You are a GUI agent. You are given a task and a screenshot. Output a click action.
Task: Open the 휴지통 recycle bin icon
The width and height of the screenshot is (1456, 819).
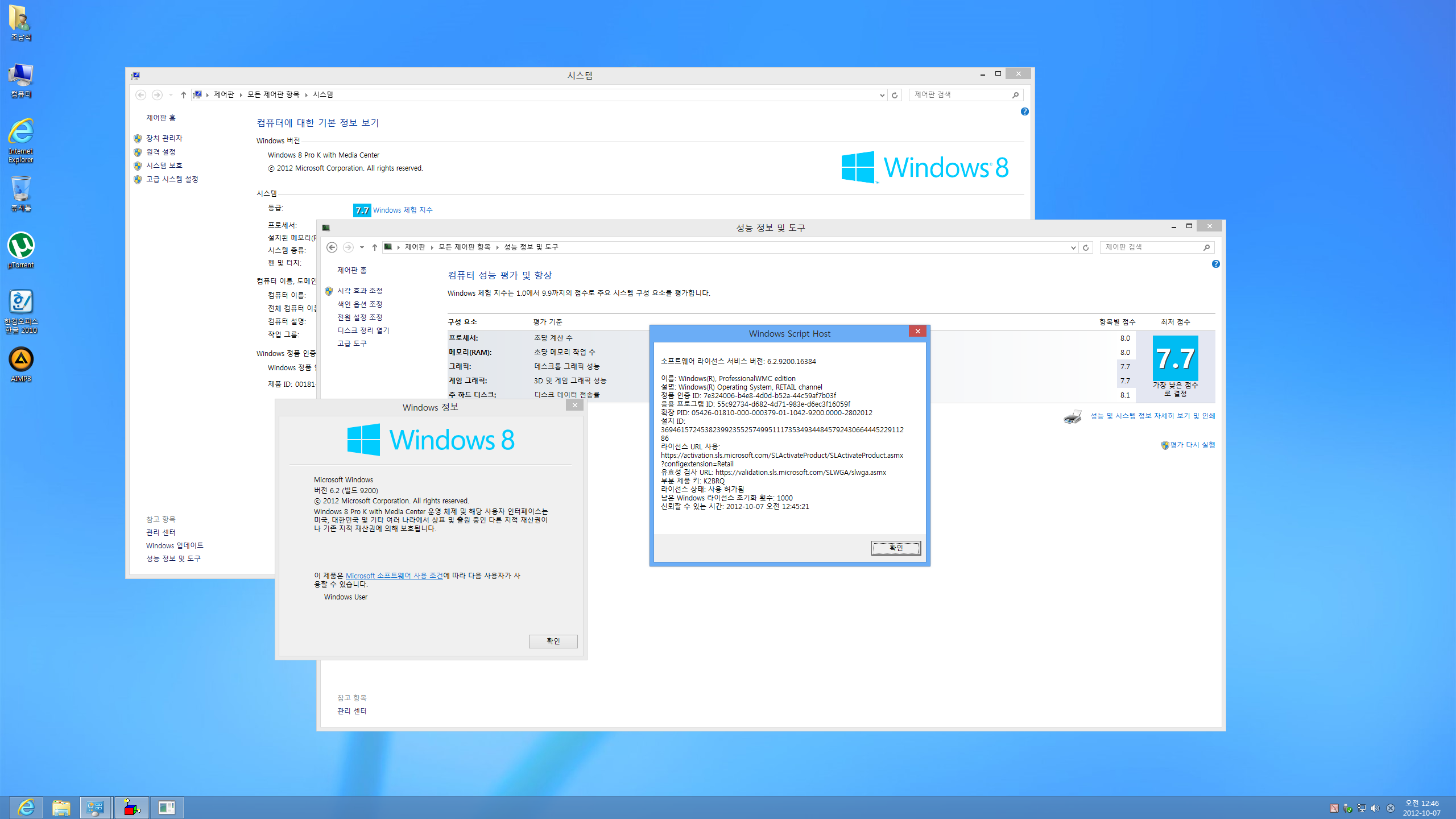[x=20, y=194]
